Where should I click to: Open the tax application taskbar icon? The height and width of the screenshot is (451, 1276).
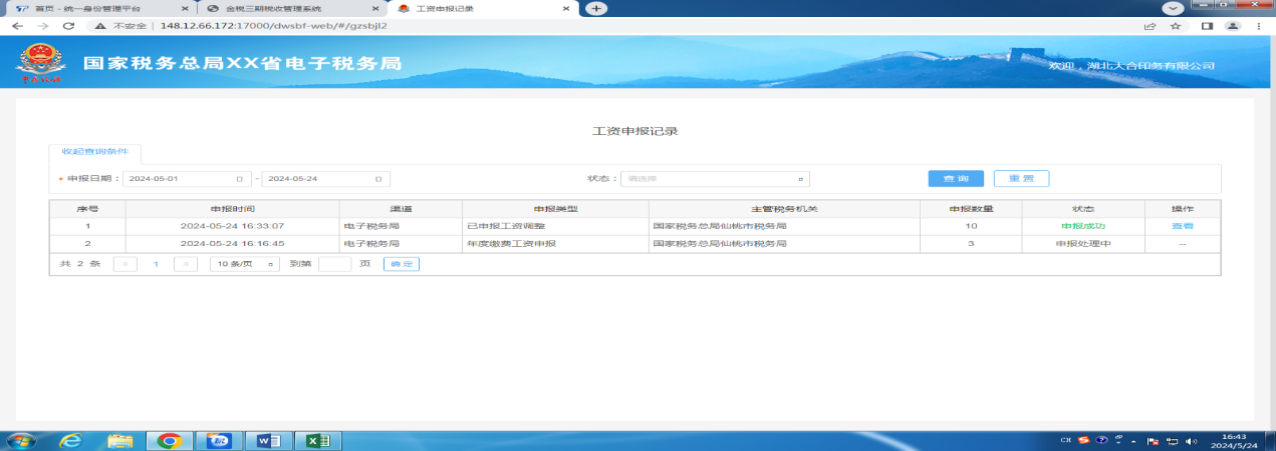(219, 440)
